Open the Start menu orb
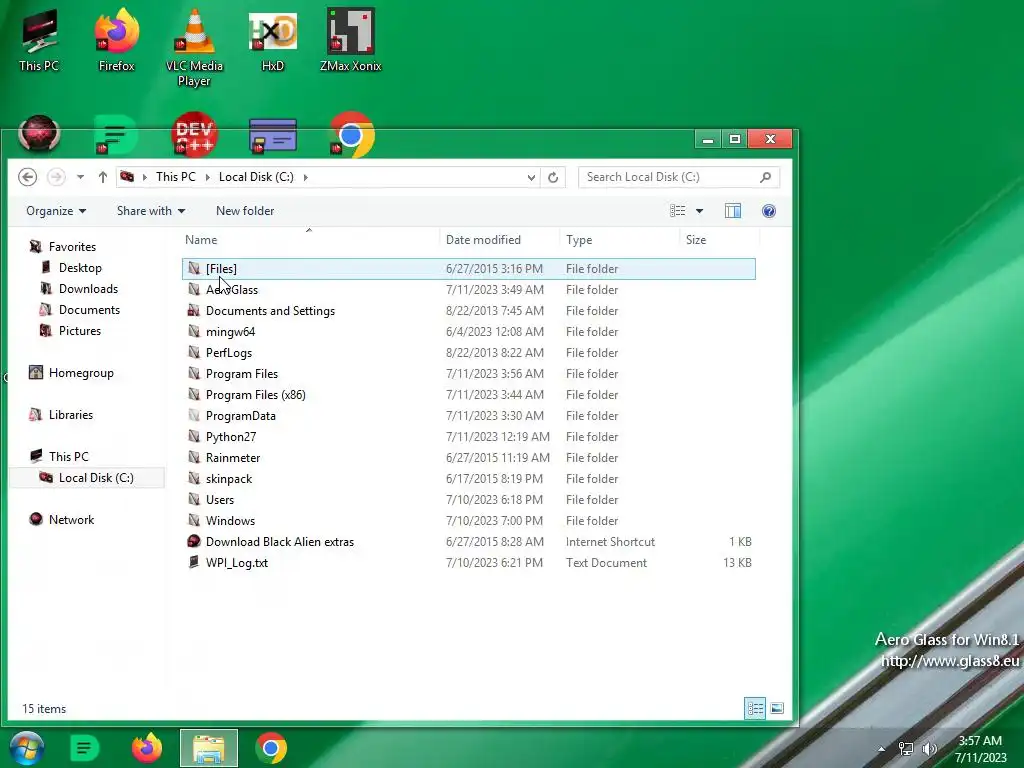This screenshot has height=768, width=1024. point(27,748)
